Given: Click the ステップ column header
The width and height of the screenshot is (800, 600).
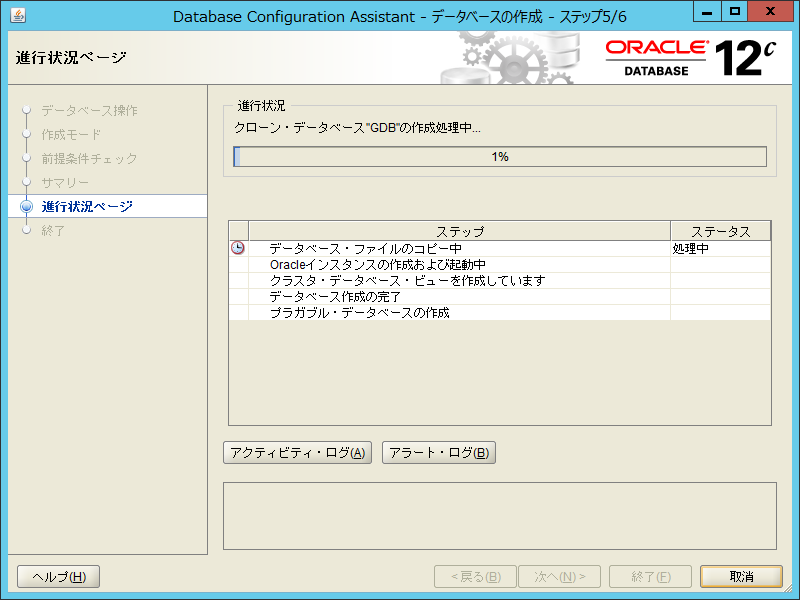Looking at the screenshot, I should pyautogui.click(x=460, y=231).
